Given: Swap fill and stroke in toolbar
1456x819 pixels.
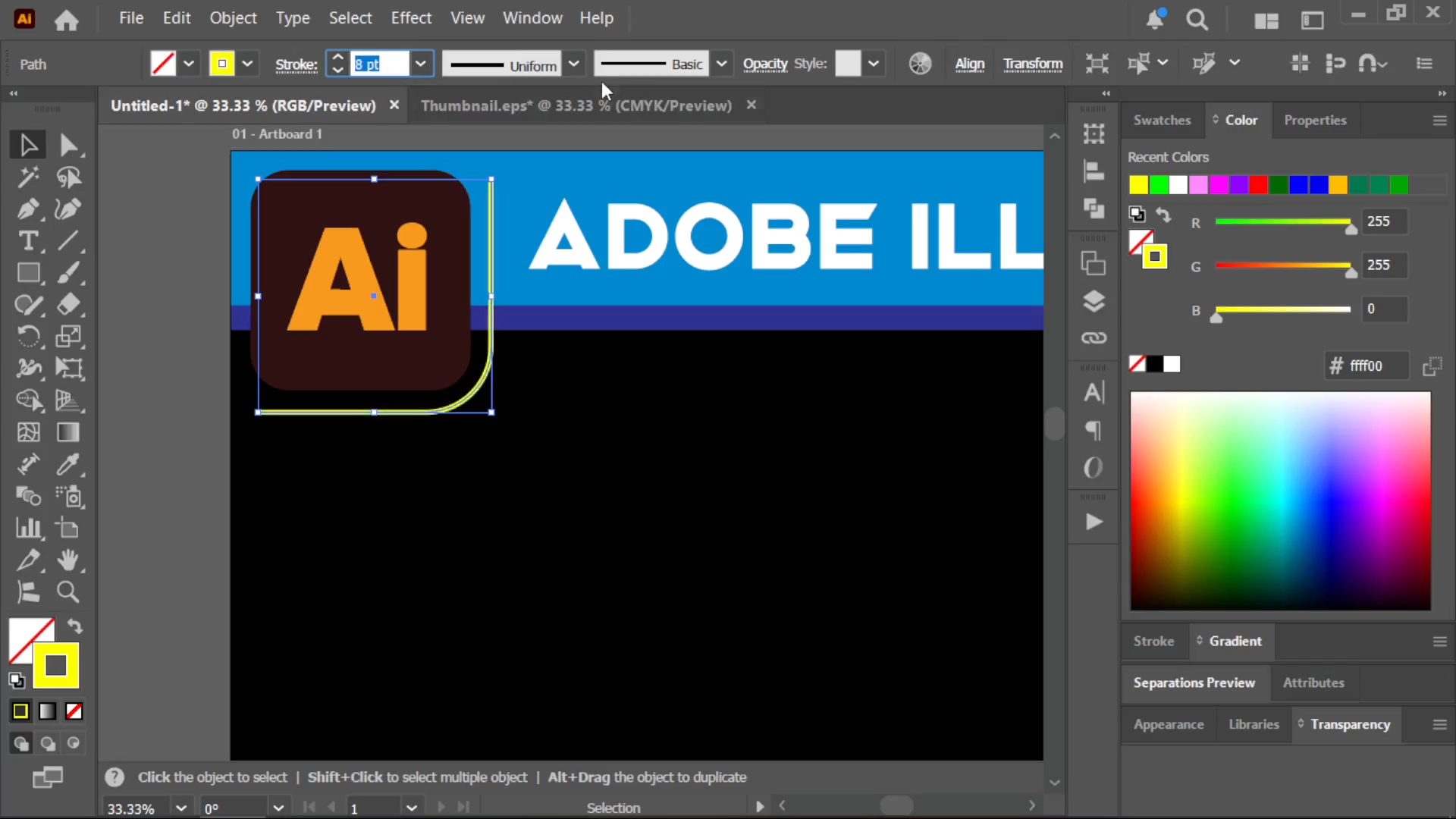Looking at the screenshot, I should pos(74,626).
